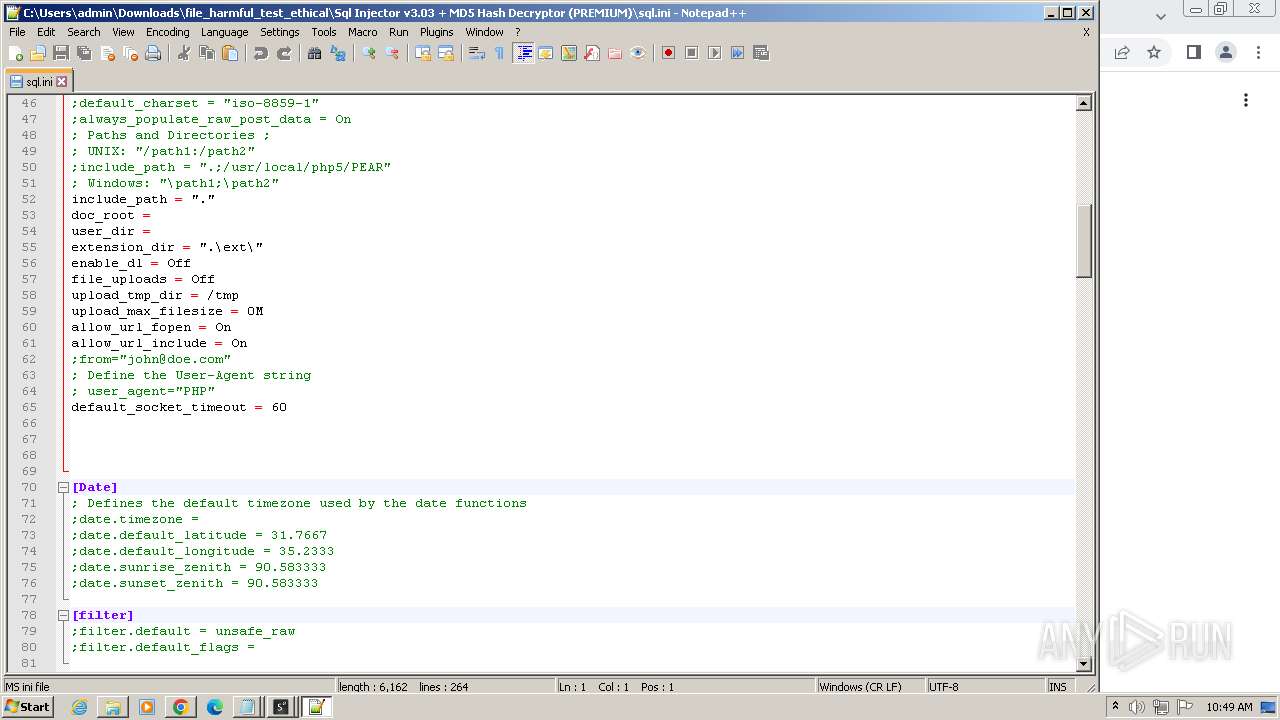
Task: Stop macro recording with the square icon
Action: [691, 53]
